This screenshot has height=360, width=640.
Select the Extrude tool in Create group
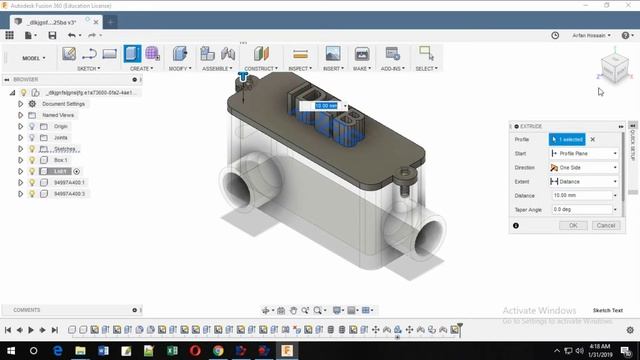click(x=132, y=53)
